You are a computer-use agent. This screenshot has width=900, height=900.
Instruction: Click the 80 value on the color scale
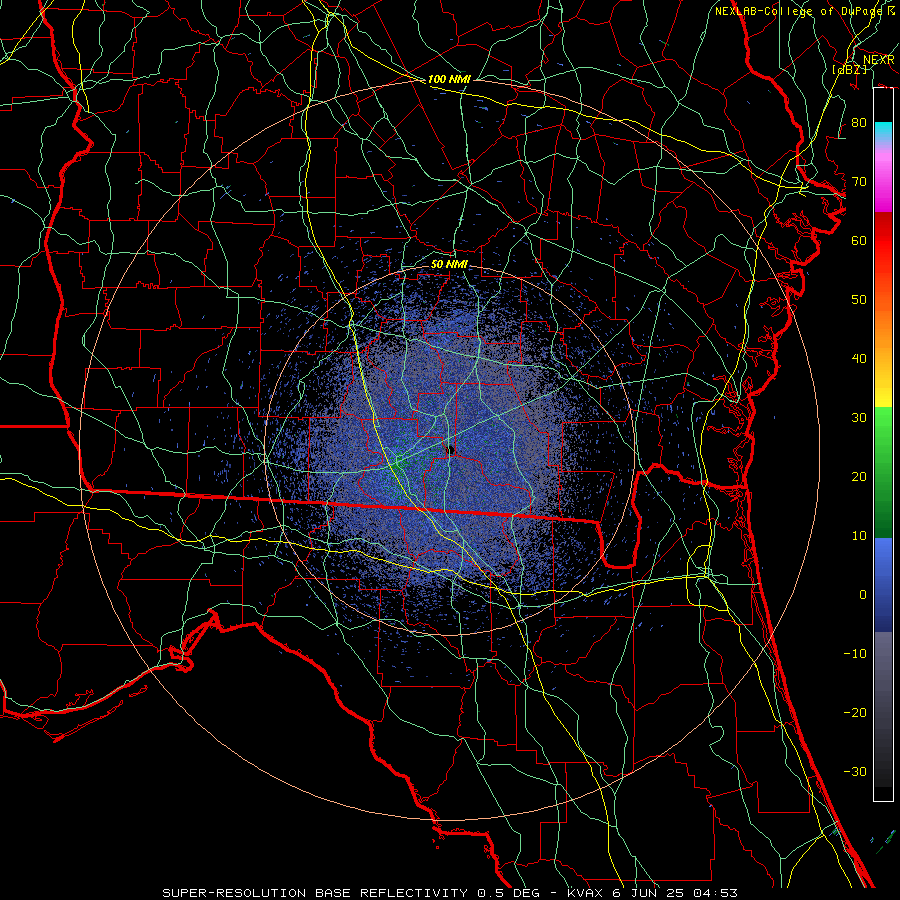click(859, 123)
